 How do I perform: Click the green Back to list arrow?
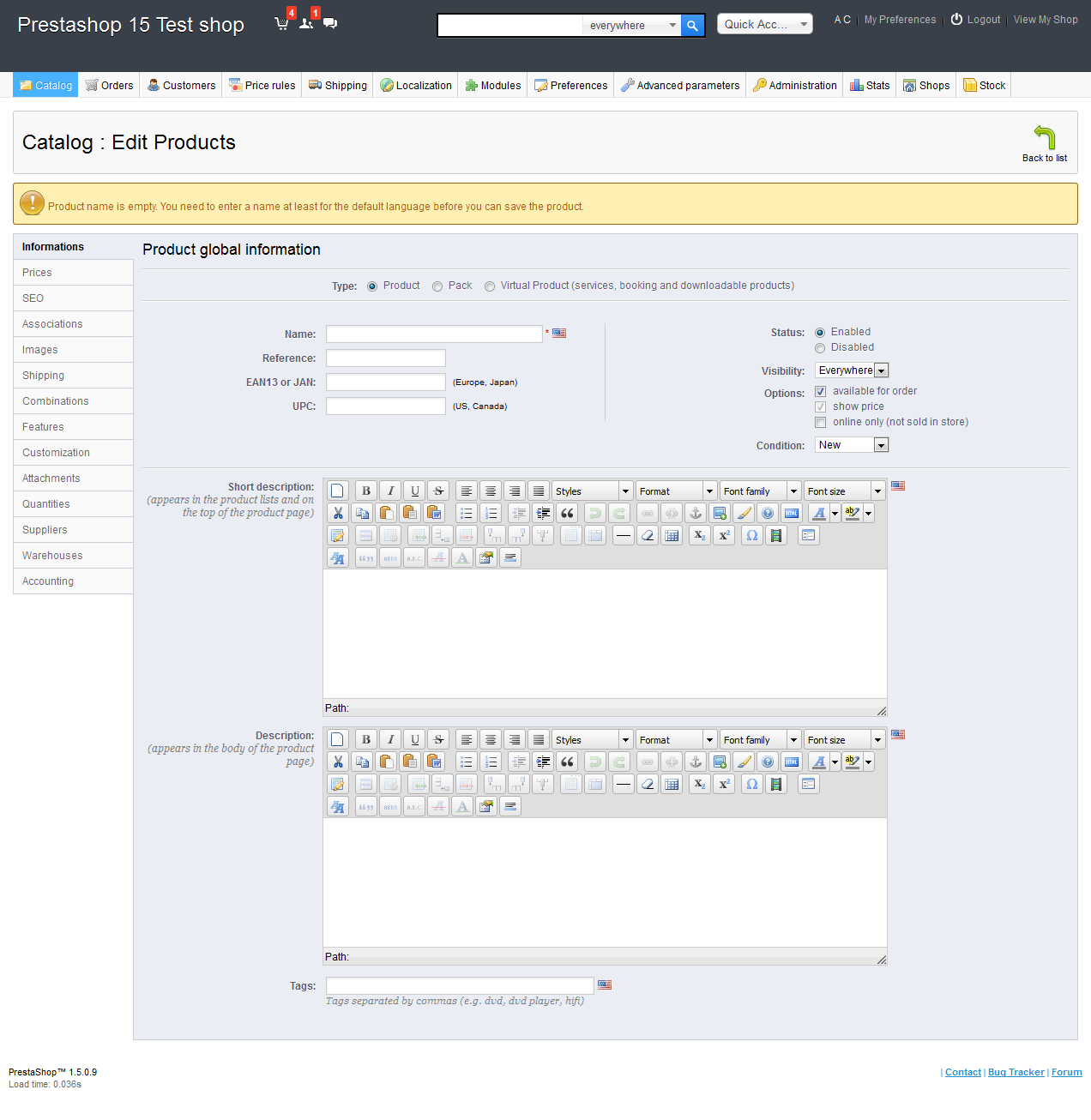1044,137
